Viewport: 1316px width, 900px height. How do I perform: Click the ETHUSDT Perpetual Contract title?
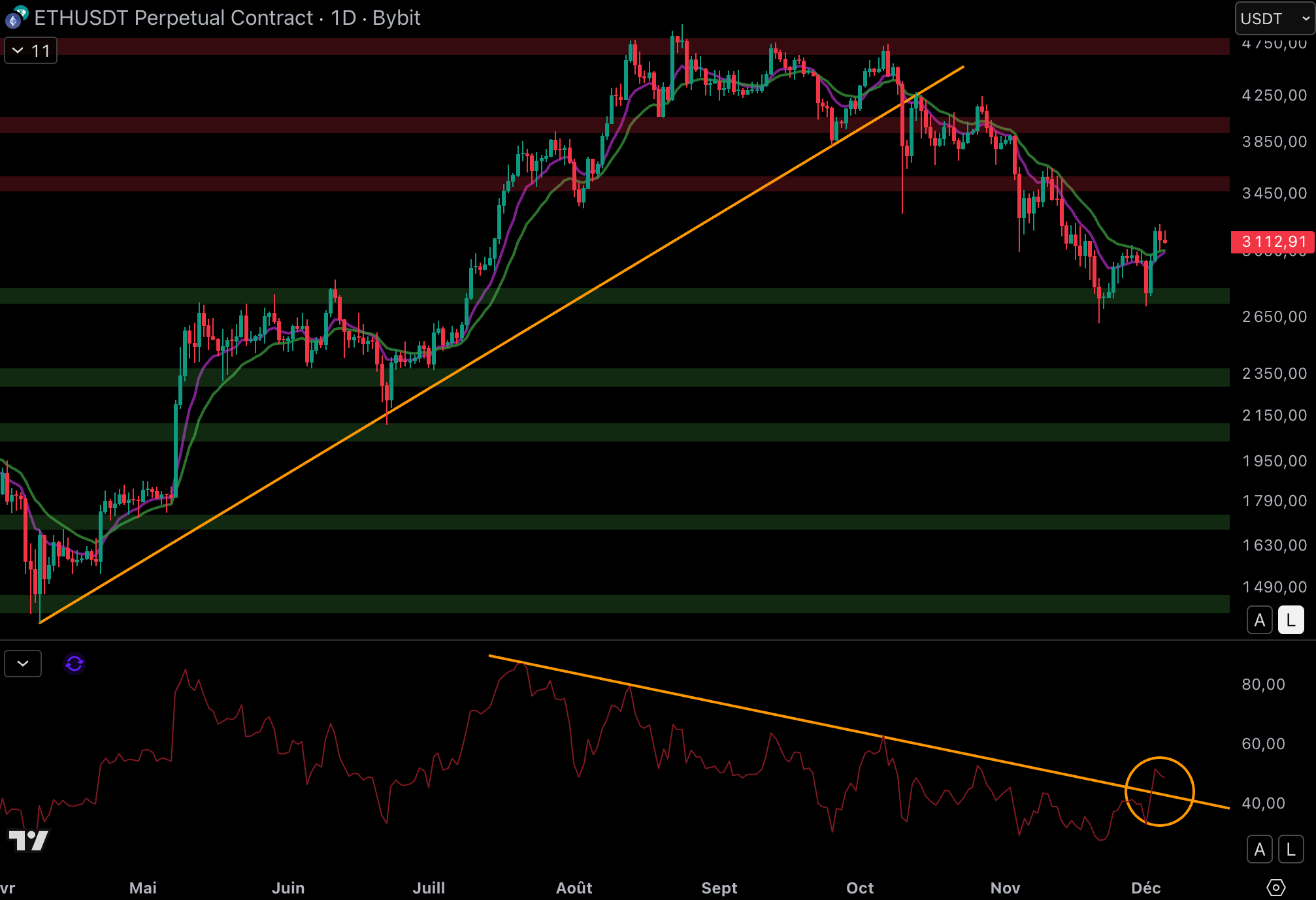pyautogui.click(x=174, y=18)
